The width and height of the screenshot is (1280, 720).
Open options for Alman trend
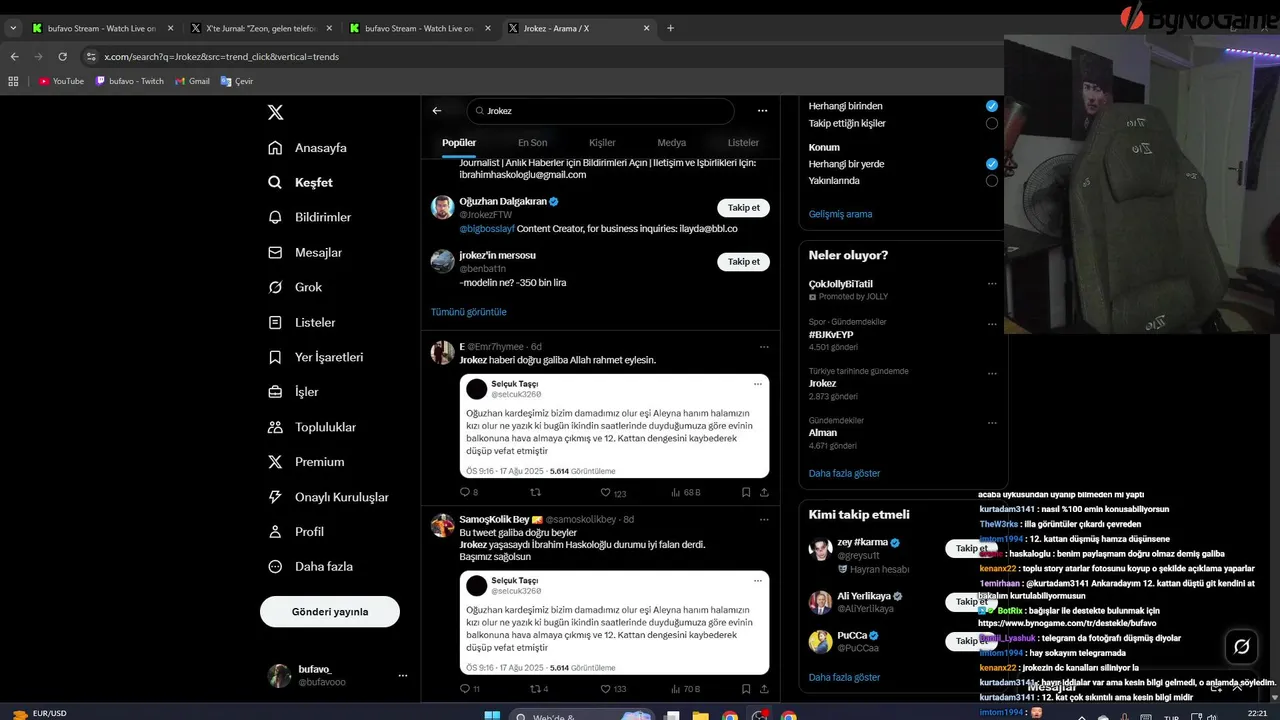point(992,422)
